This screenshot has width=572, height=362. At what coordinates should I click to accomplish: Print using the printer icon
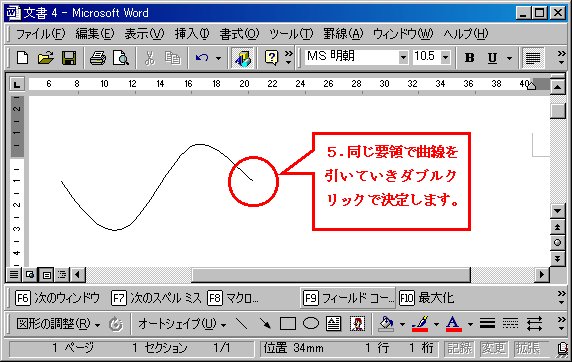click(98, 58)
